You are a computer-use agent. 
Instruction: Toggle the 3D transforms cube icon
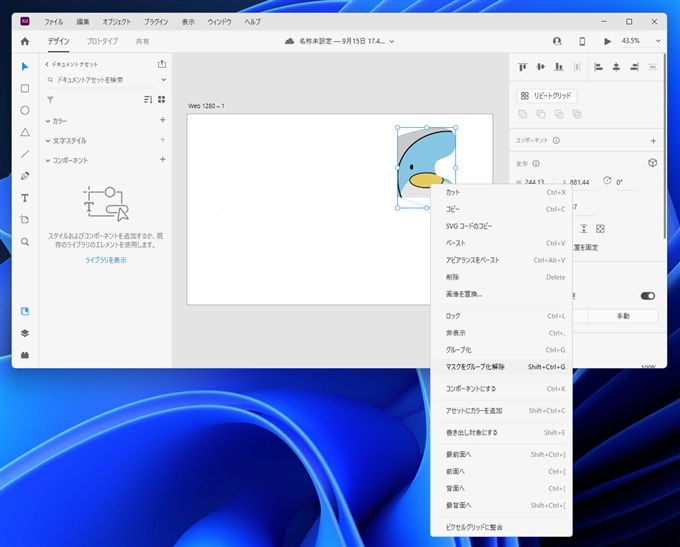click(652, 163)
